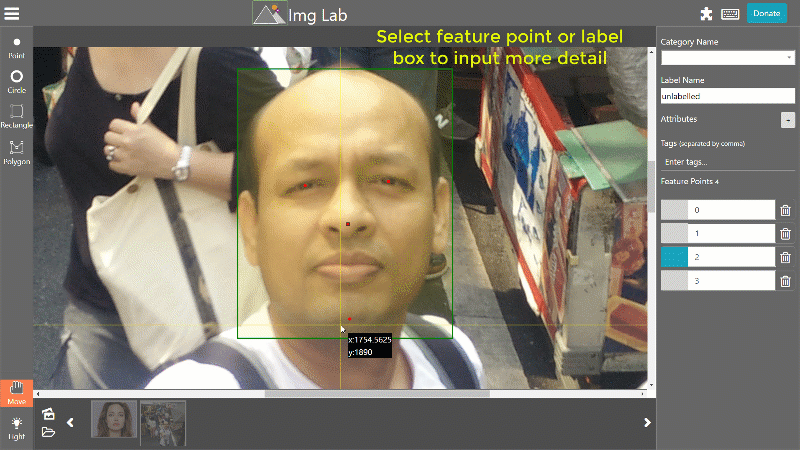
Task: Click the 'Feature Points 4' heading
Action: pos(689,182)
